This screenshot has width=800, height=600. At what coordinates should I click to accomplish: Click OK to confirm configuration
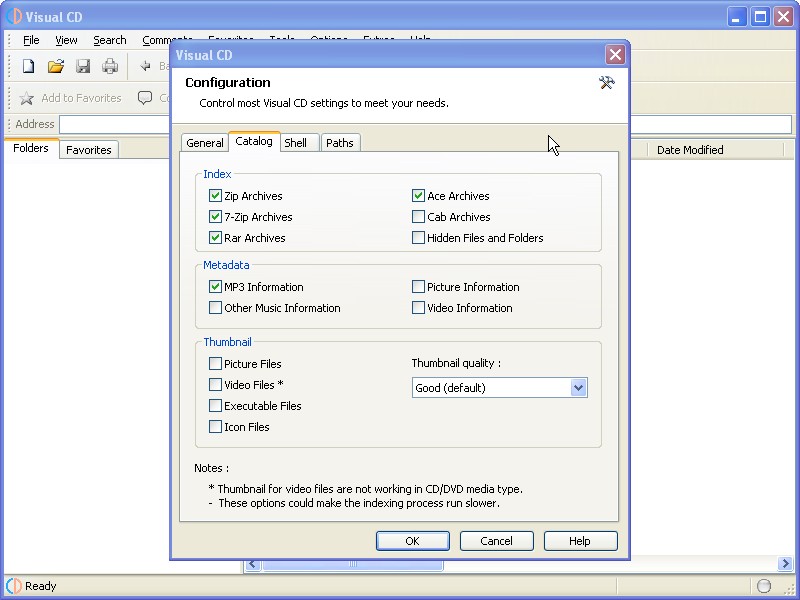coord(413,541)
